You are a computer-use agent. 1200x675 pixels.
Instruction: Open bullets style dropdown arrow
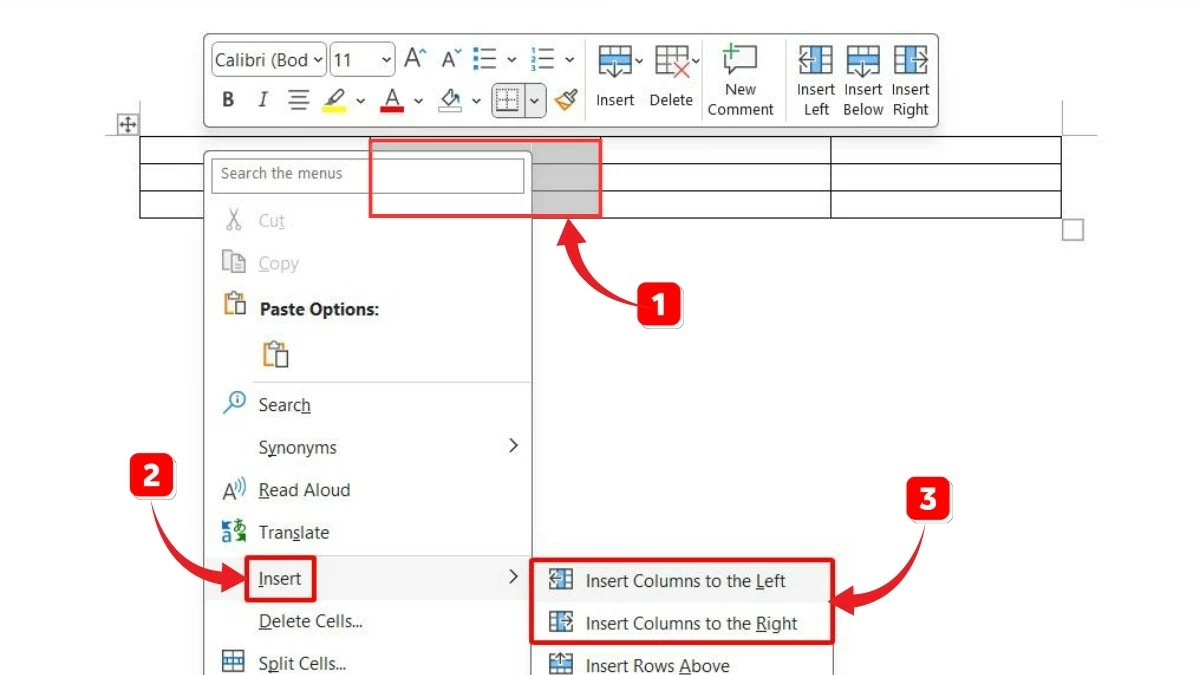pos(512,60)
